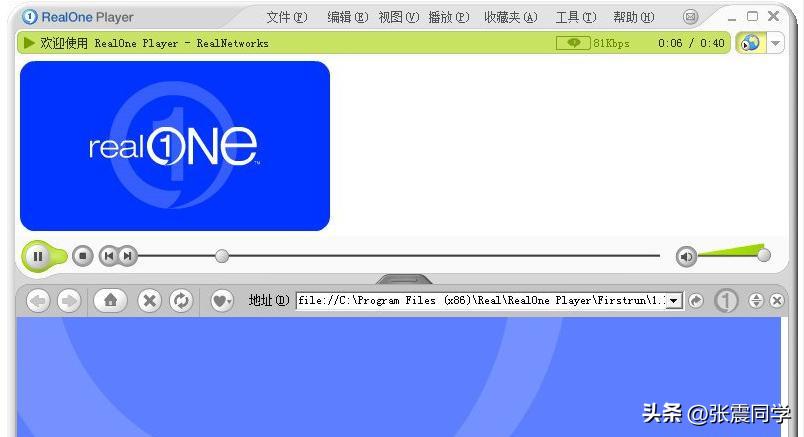Click the pane collapse handle below player controls

pos(404,279)
